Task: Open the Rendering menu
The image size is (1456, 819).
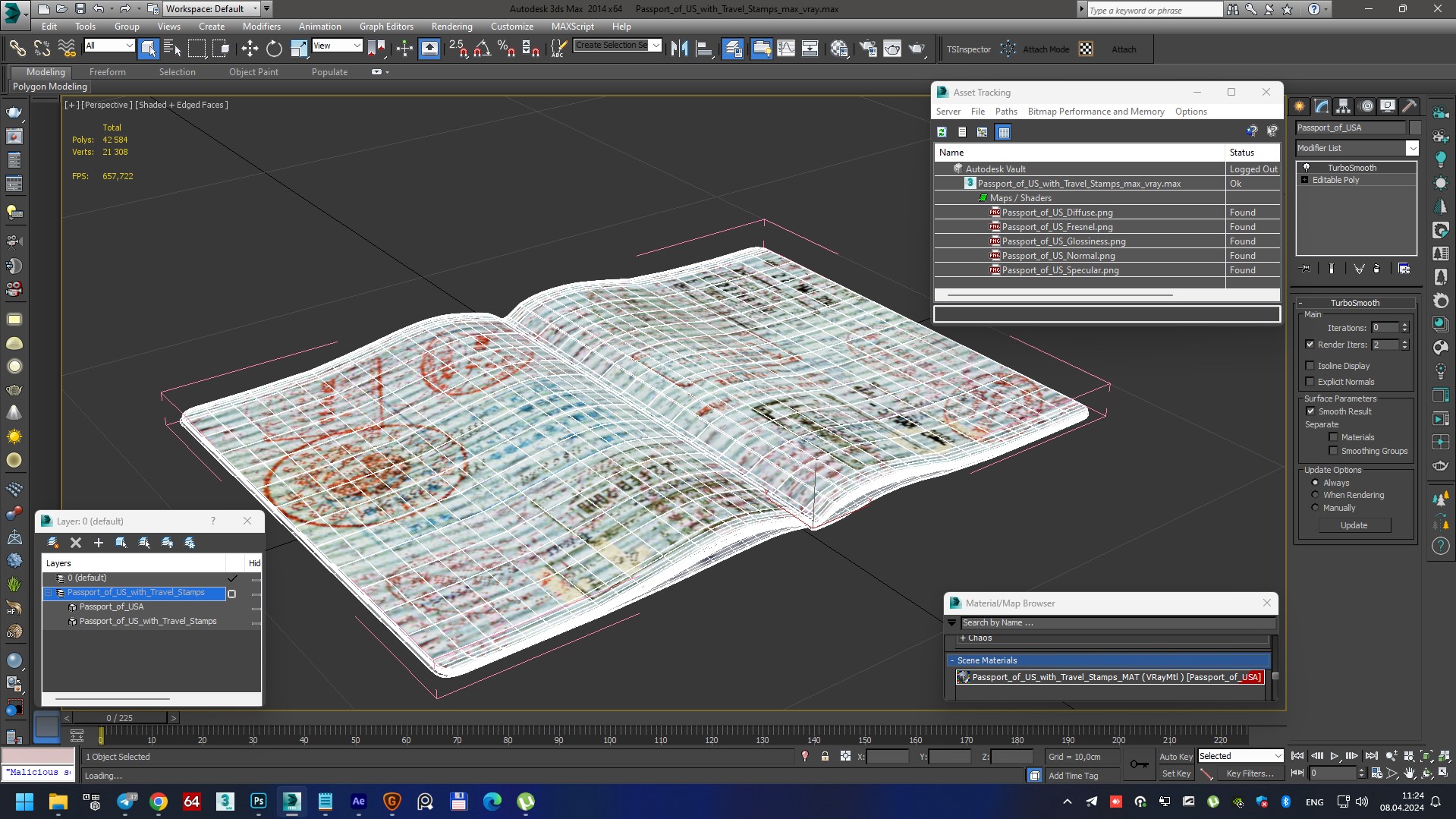Action: (451, 27)
